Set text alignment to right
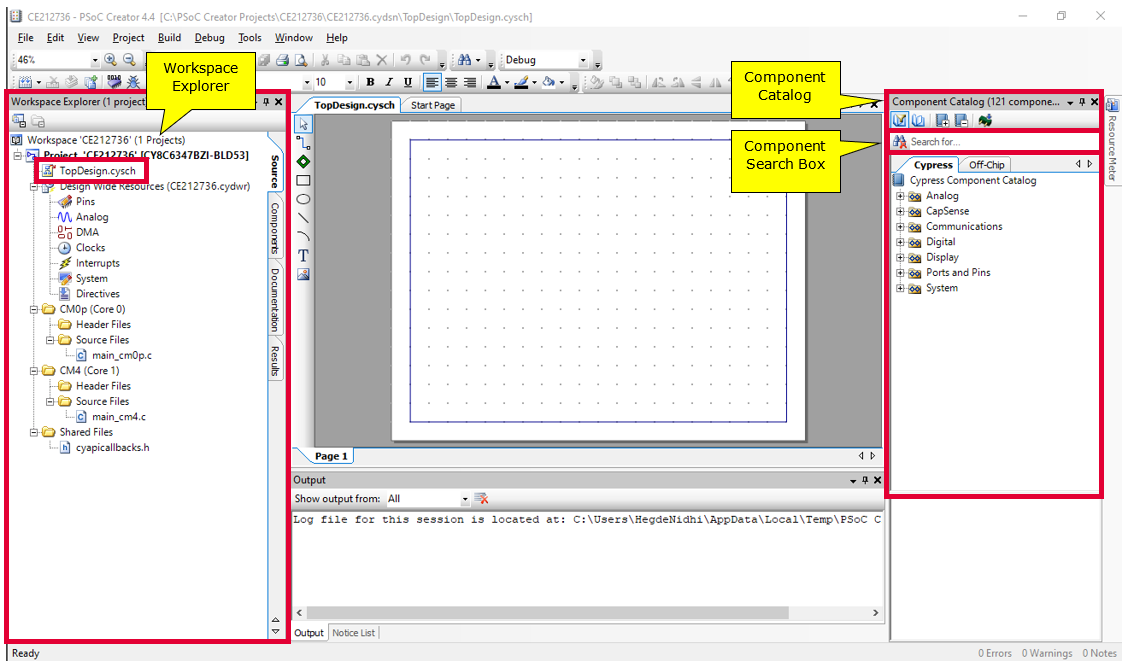This screenshot has height=670, width=1132. click(469, 82)
